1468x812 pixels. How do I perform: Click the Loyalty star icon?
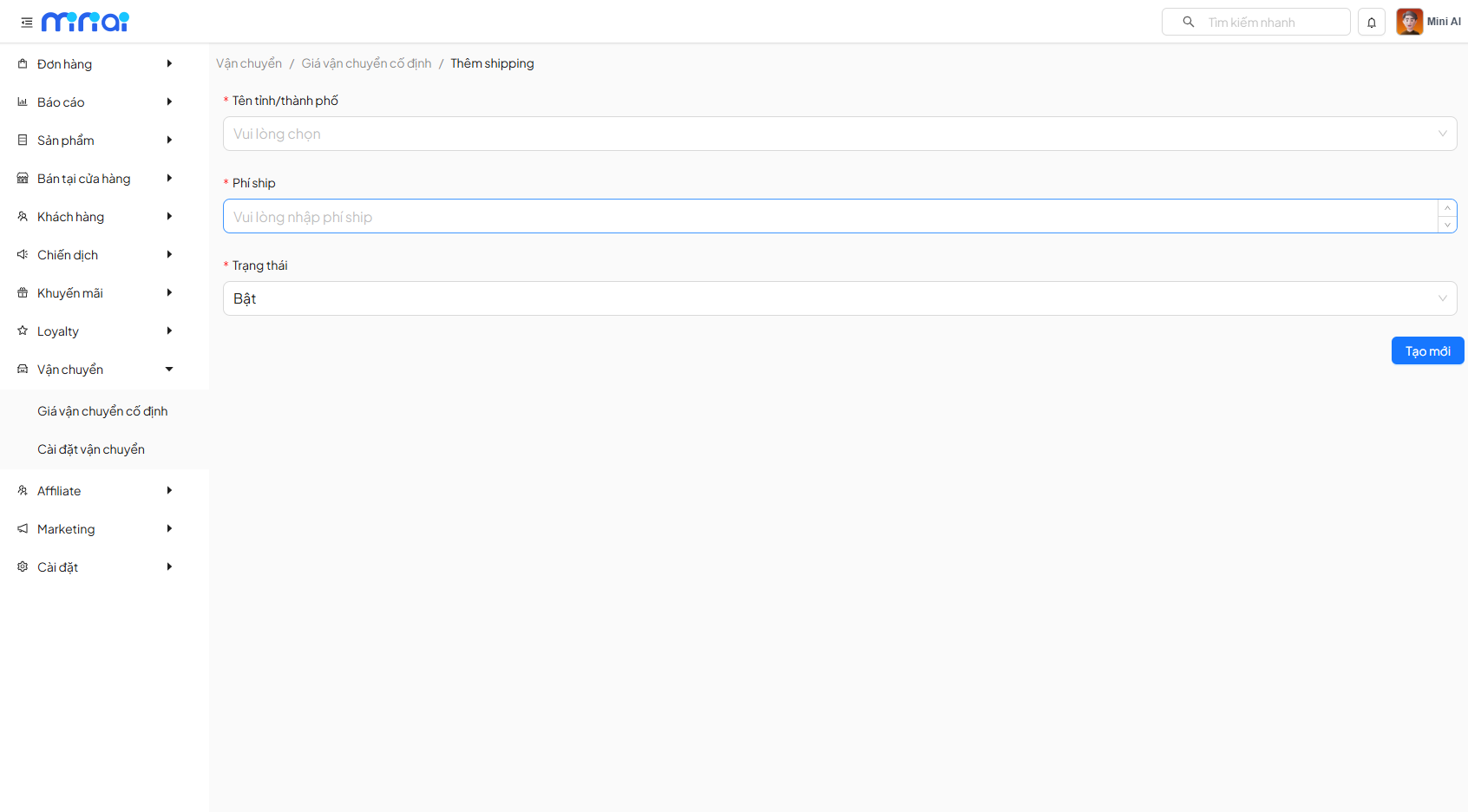(23, 331)
